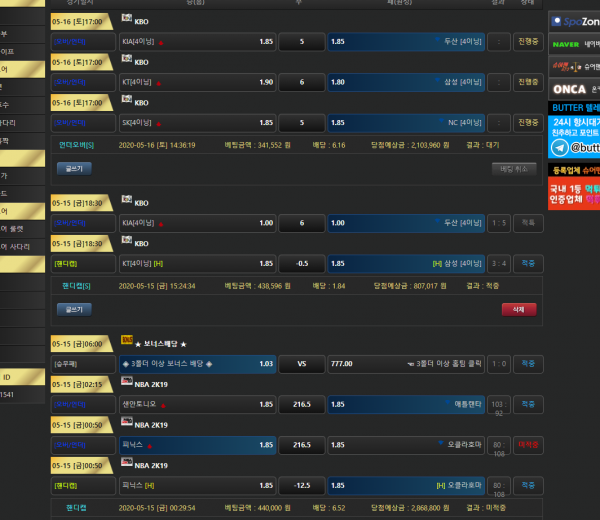Click the first KBO league flag icon
Image resolution: width=600 pixels, height=520 pixels.
[125, 19]
